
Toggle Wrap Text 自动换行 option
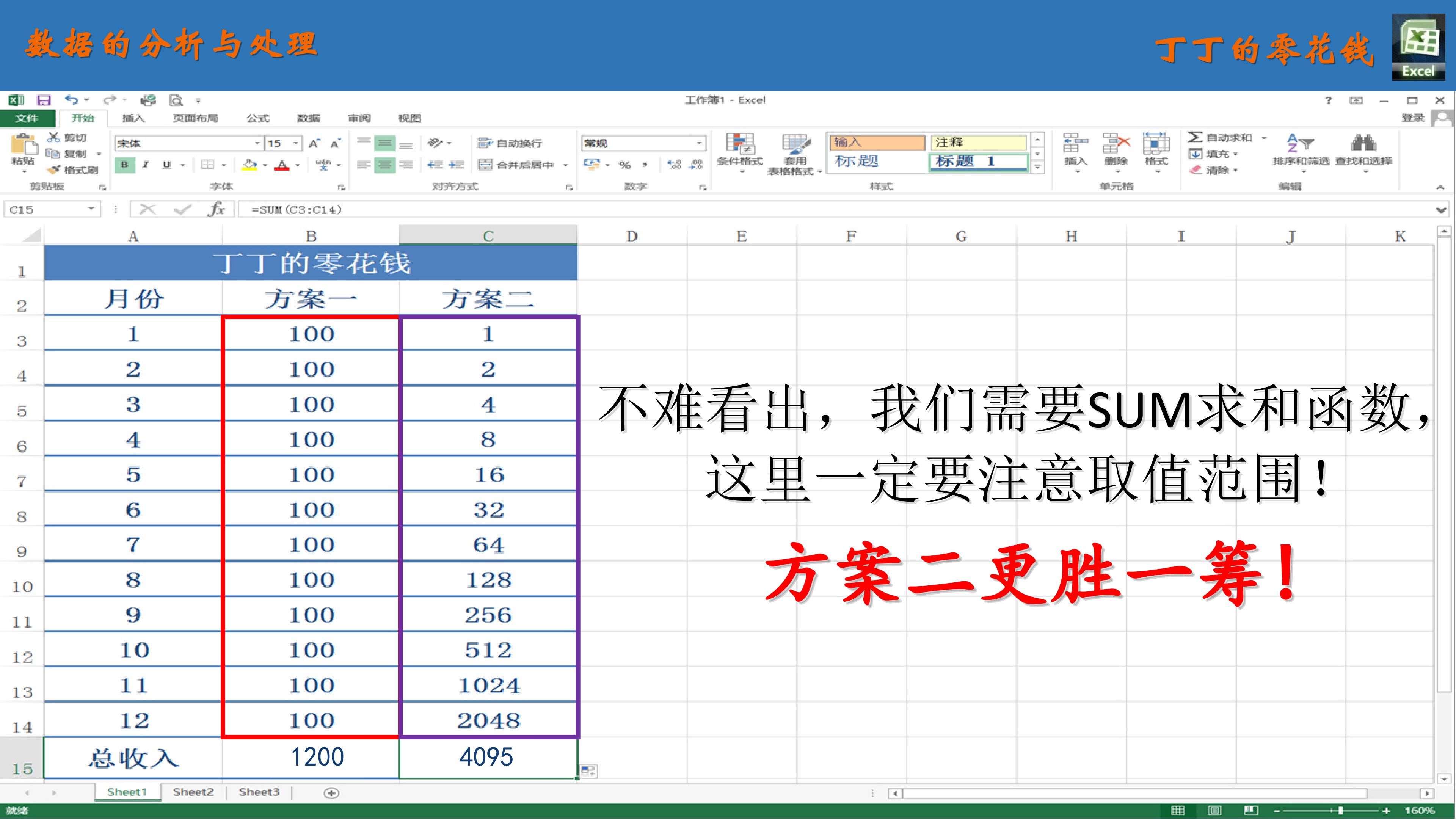[510, 143]
